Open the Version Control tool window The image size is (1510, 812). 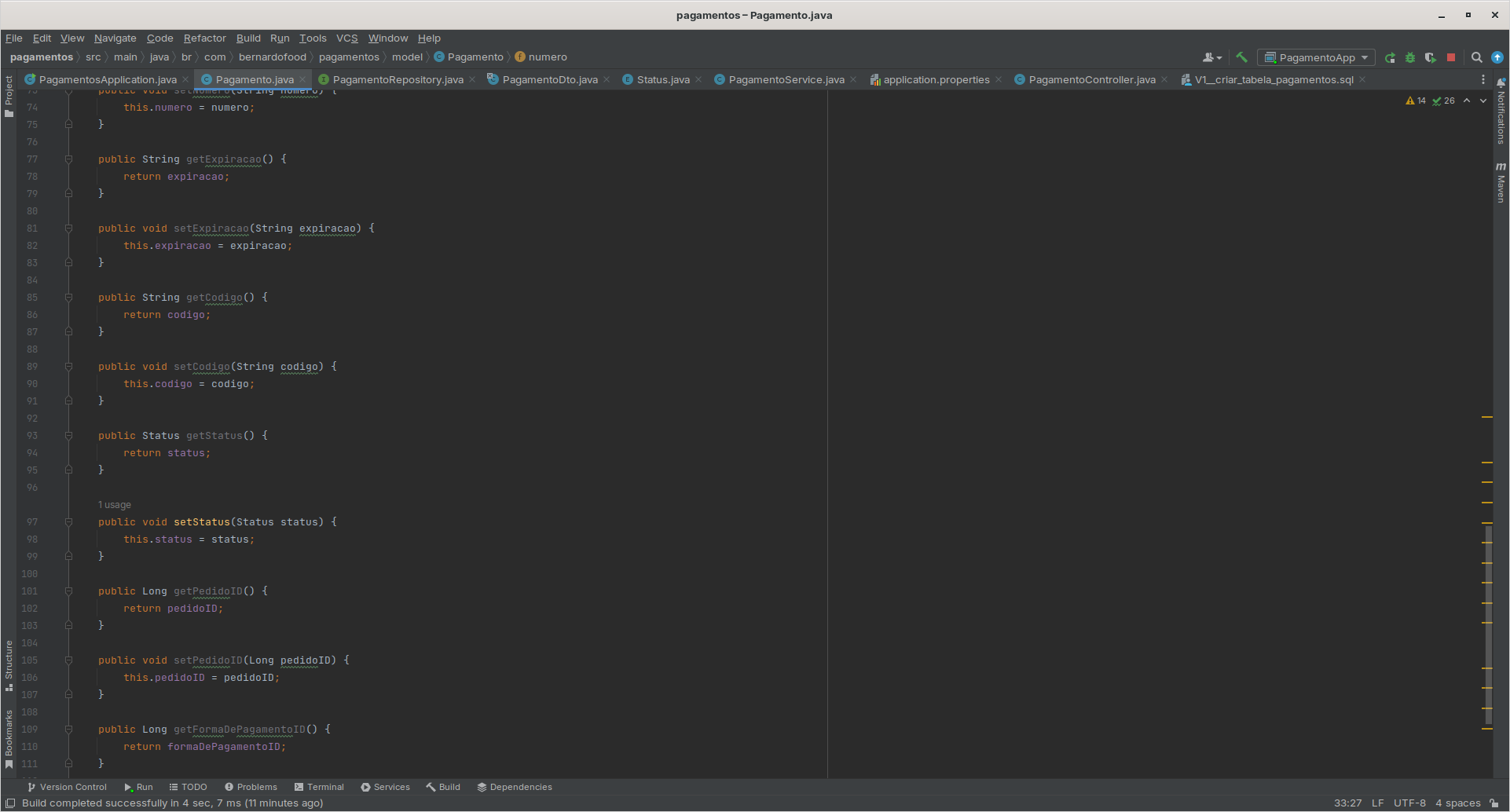click(x=67, y=787)
